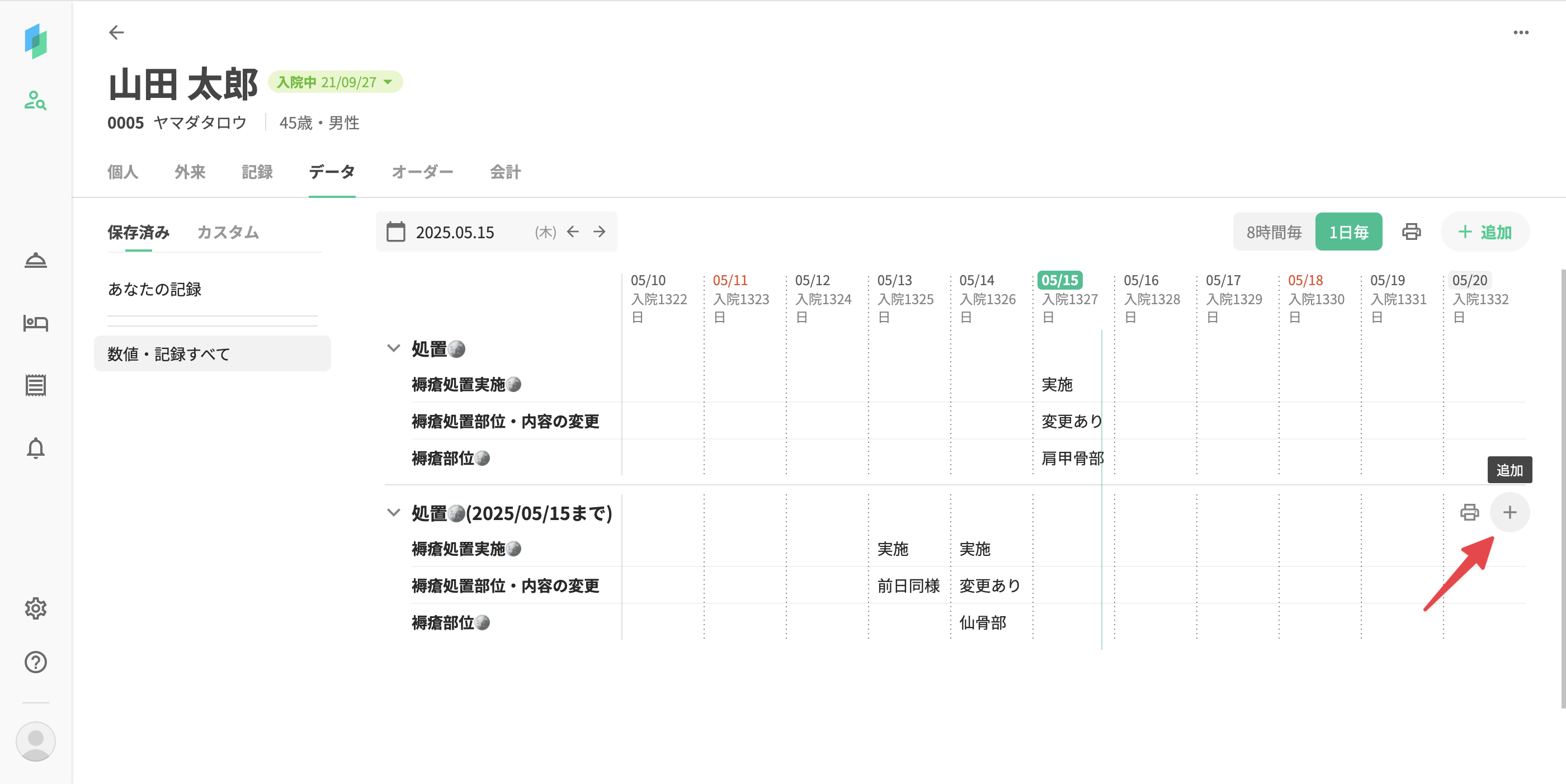Click the green 追加 button
The height and width of the screenshot is (784, 1566).
tap(1484, 232)
